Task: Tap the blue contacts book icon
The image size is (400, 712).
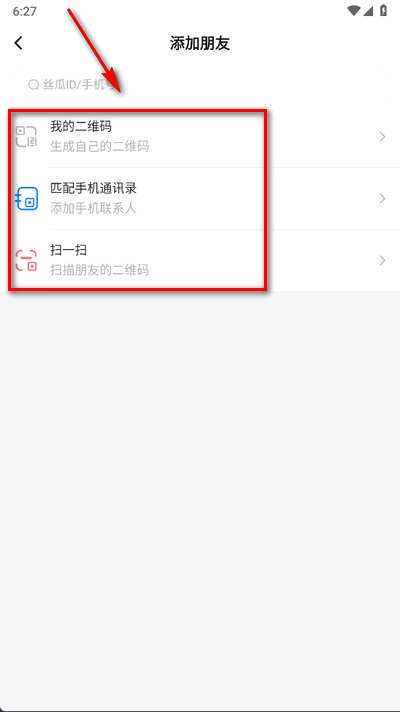Action: (x=27, y=198)
